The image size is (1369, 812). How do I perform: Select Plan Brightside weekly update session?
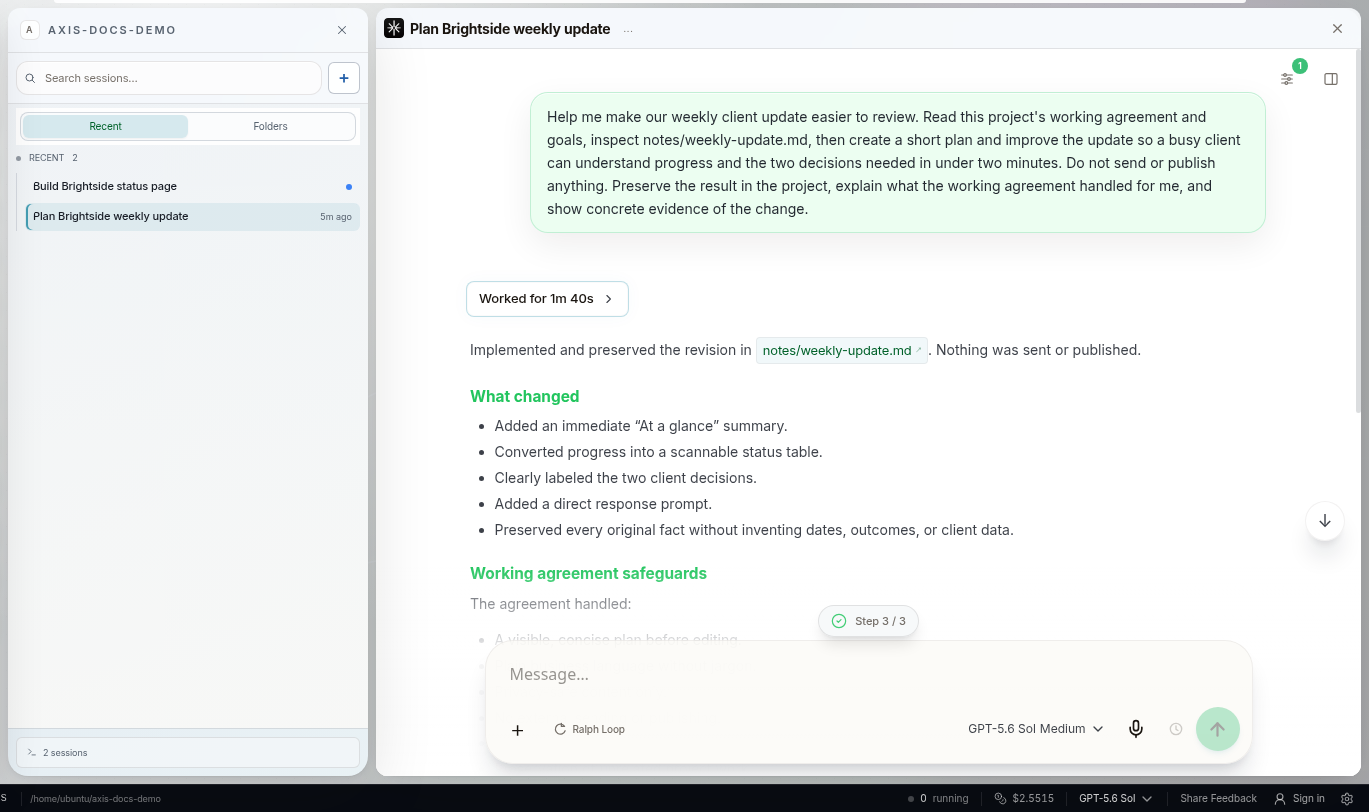pos(192,216)
